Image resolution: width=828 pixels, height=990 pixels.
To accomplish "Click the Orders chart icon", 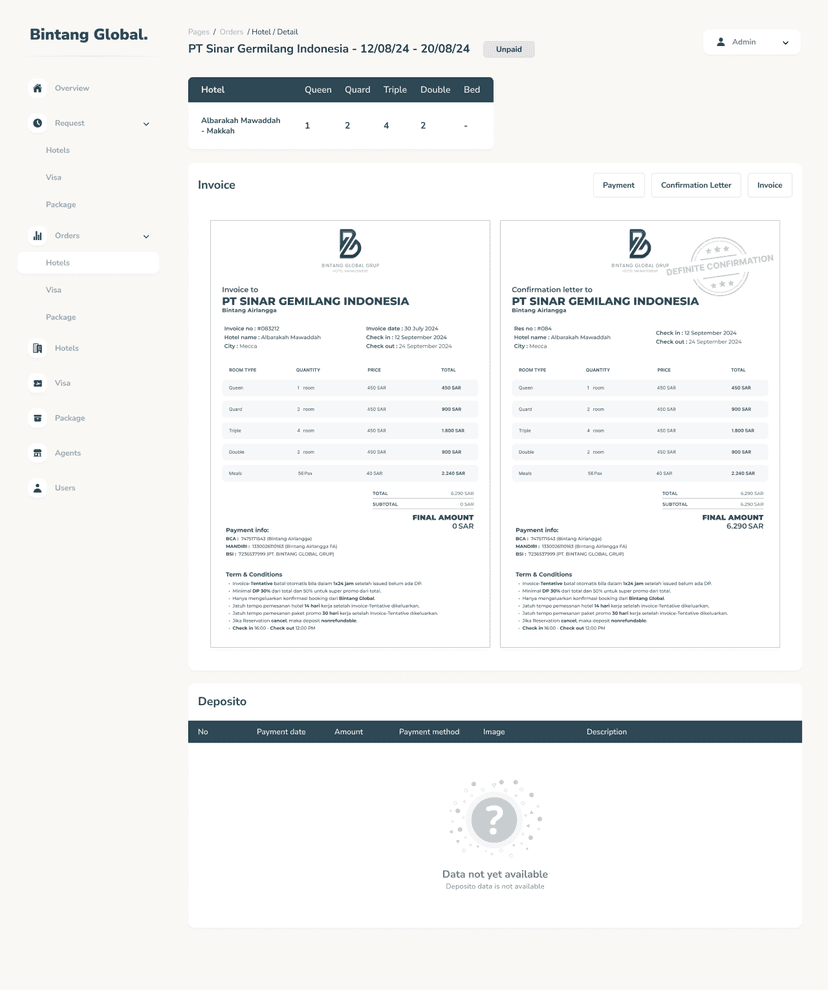I will click(37, 236).
